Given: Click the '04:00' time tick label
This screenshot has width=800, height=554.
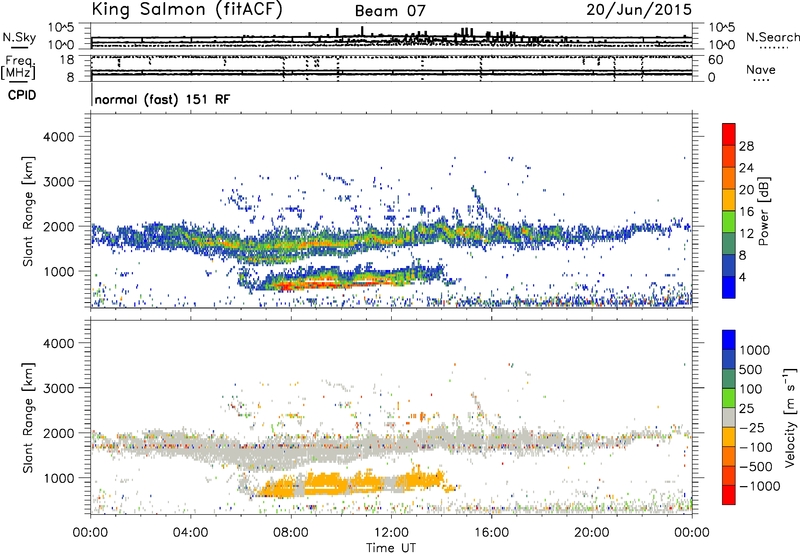Looking at the screenshot, I should coord(190,533).
